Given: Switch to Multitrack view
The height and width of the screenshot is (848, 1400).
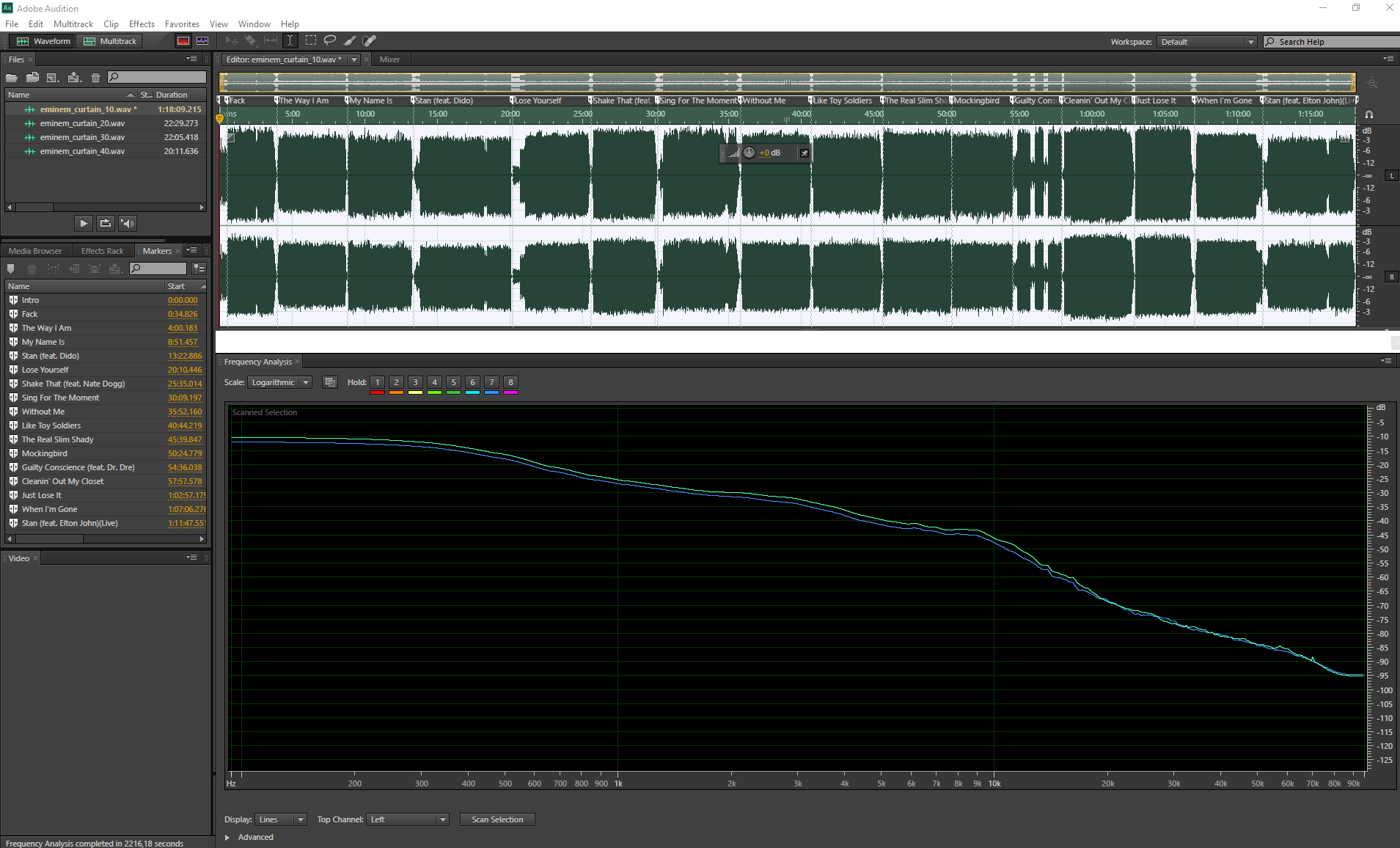Looking at the screenshot, I should [x=110, y=41].
